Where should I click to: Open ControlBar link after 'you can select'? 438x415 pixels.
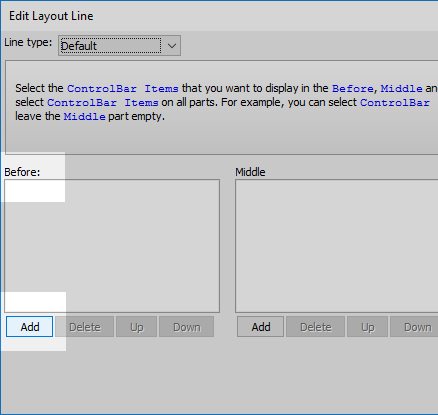(x=395, y=103)
